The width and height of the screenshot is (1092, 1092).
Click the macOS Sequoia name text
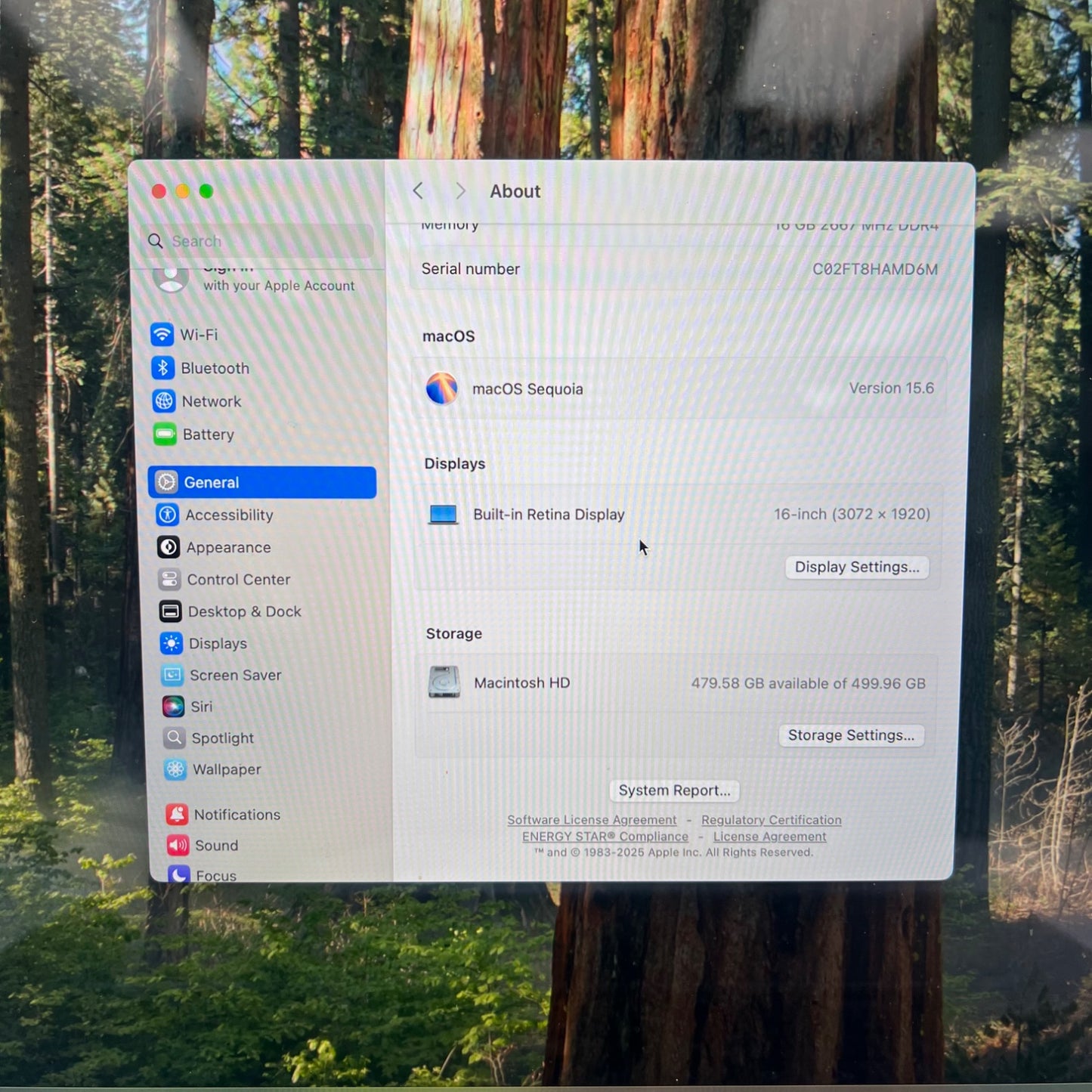click(527, 389)
